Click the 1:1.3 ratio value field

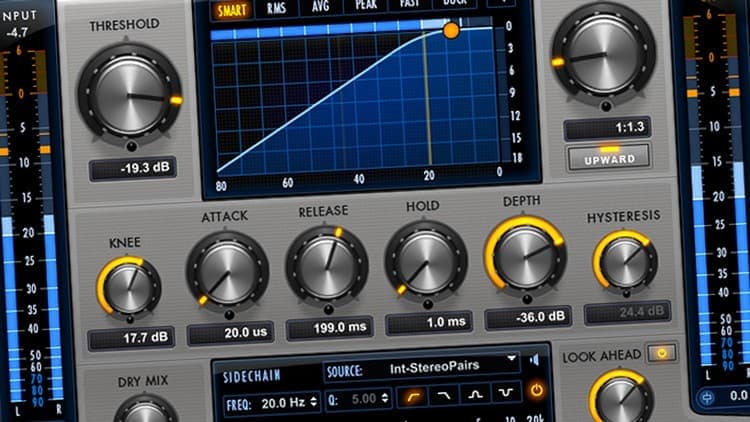coord(607,128)
